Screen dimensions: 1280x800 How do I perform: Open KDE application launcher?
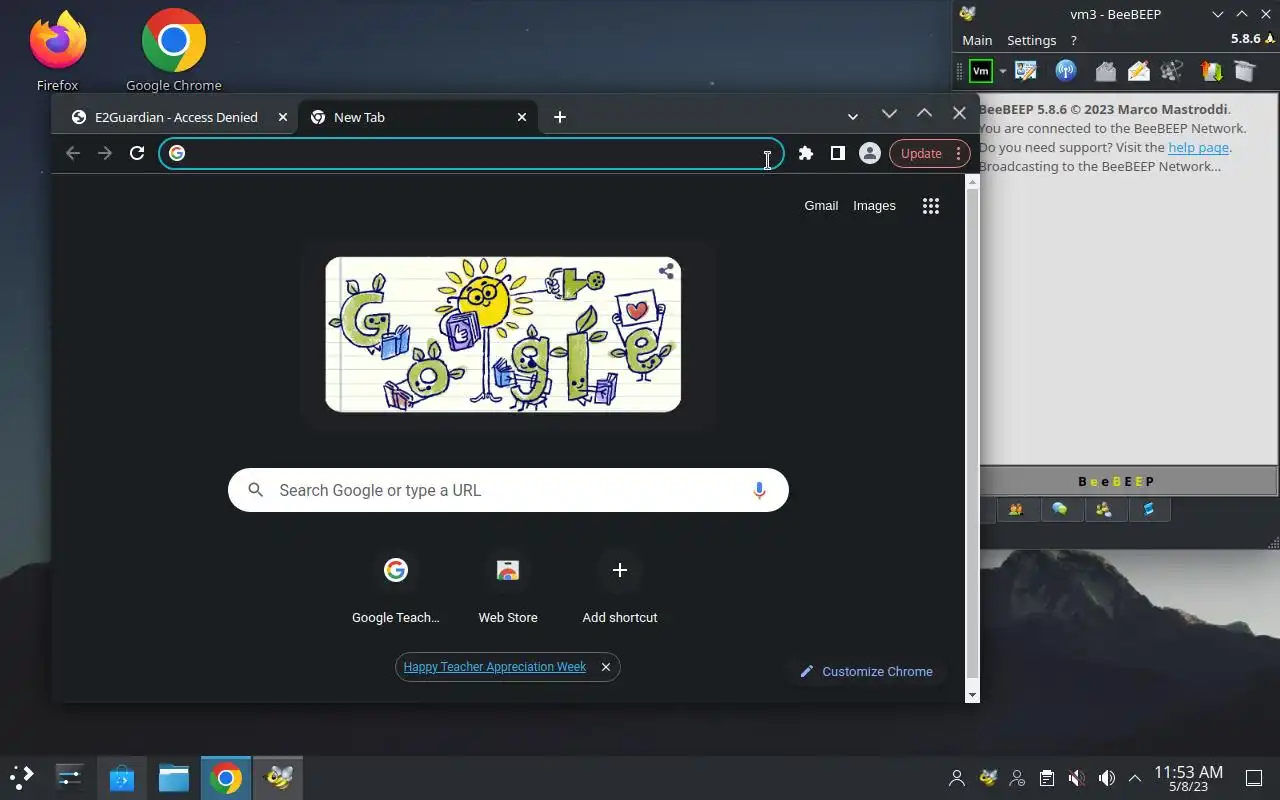click(x=22, y=777)
